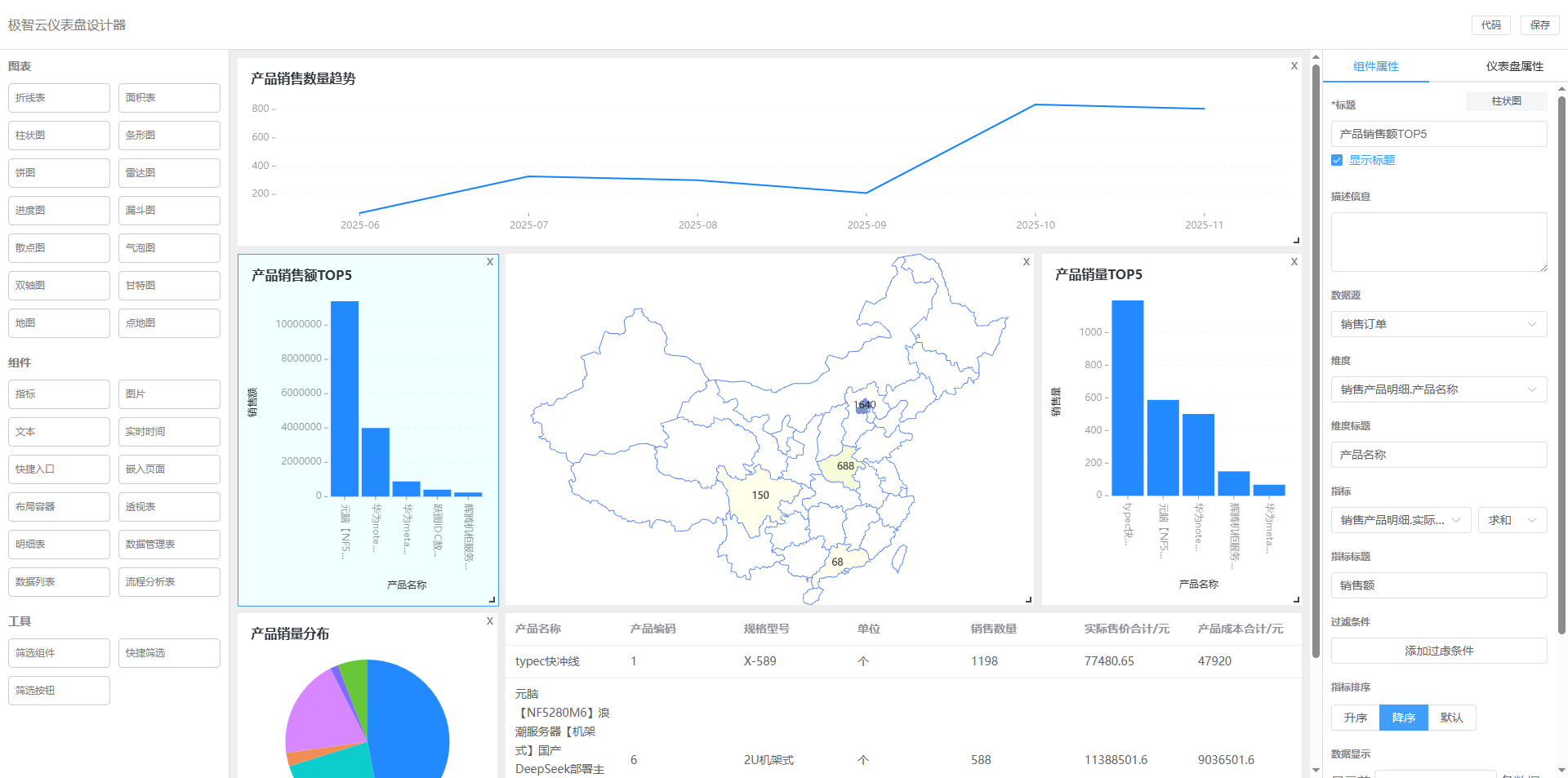Click resize handle of 产品销售额TOP5 chart
The height and width of the screenshot is (778, 1568).
pyautogui.click(x=492, y=599)
